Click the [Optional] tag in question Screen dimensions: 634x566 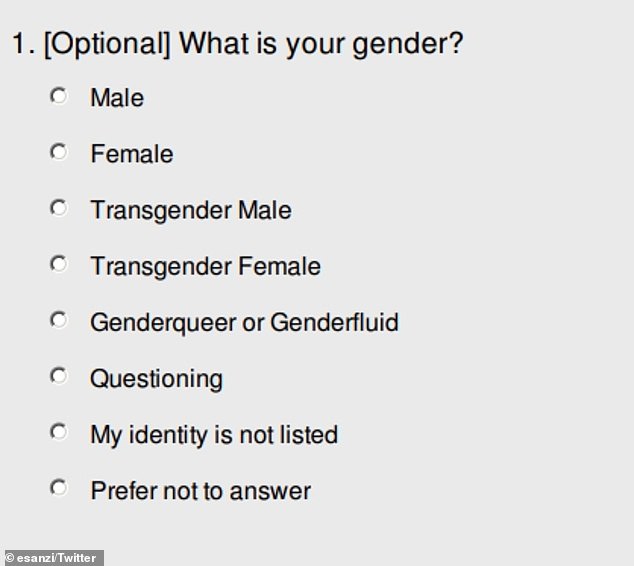107,44
